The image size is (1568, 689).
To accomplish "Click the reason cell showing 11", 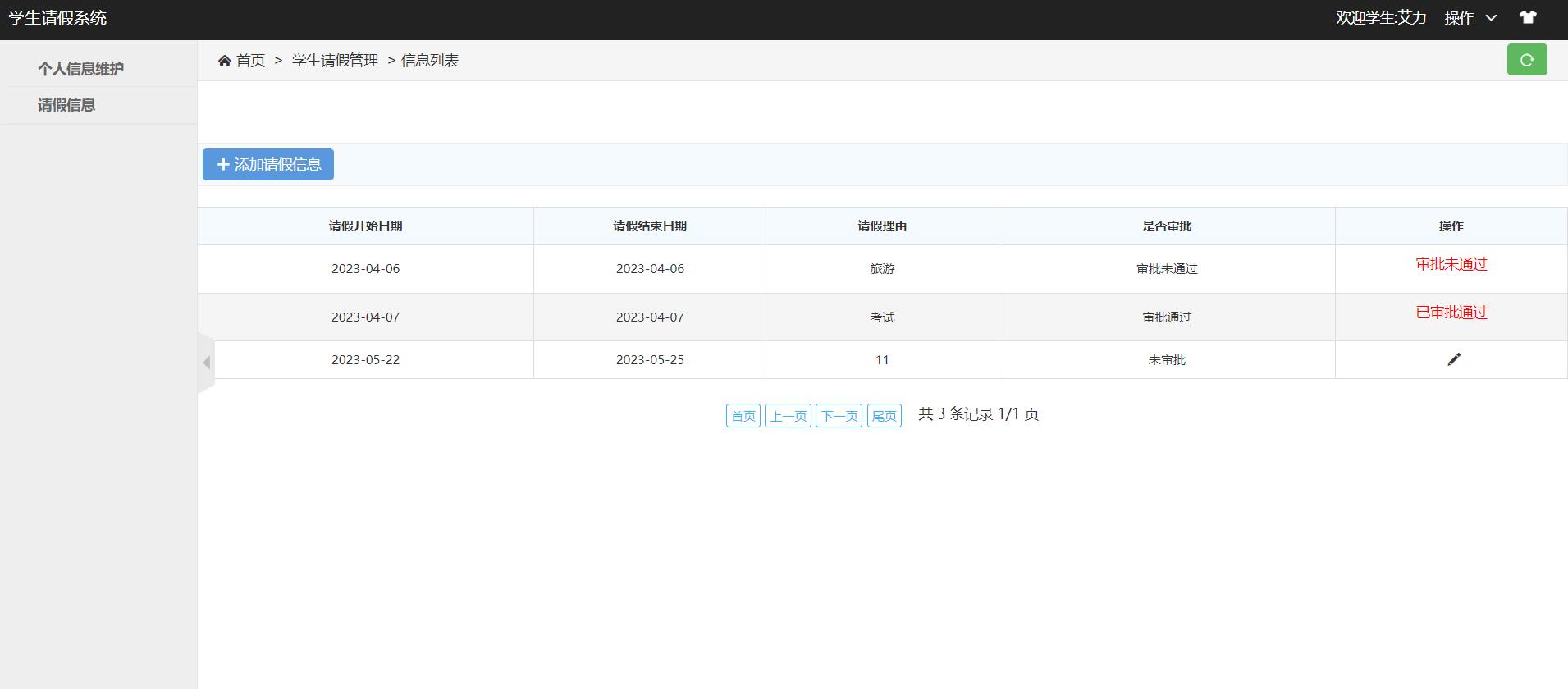I will pos(882,360).
